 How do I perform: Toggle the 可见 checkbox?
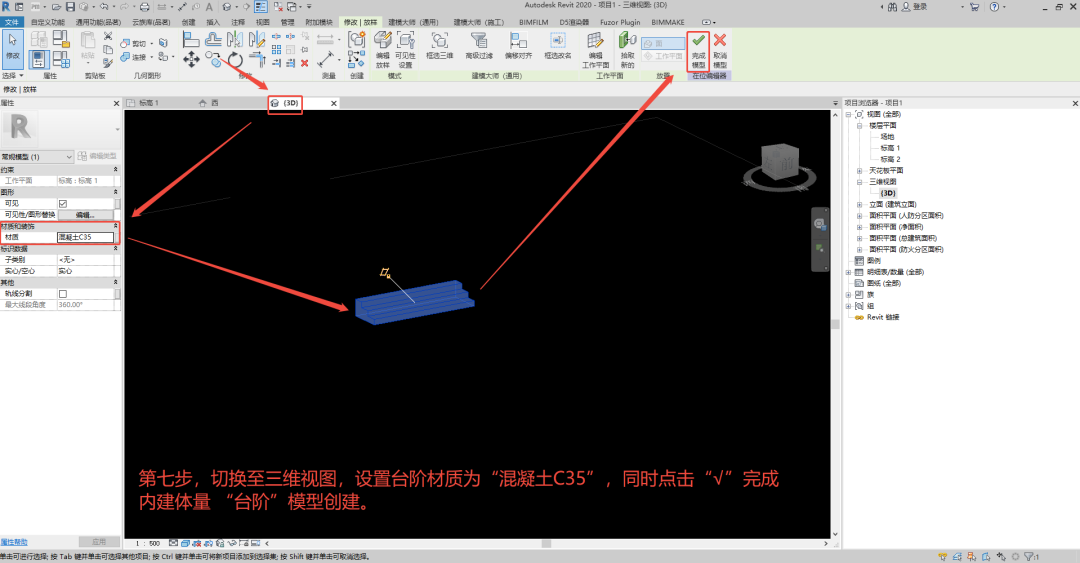(63, 204)
